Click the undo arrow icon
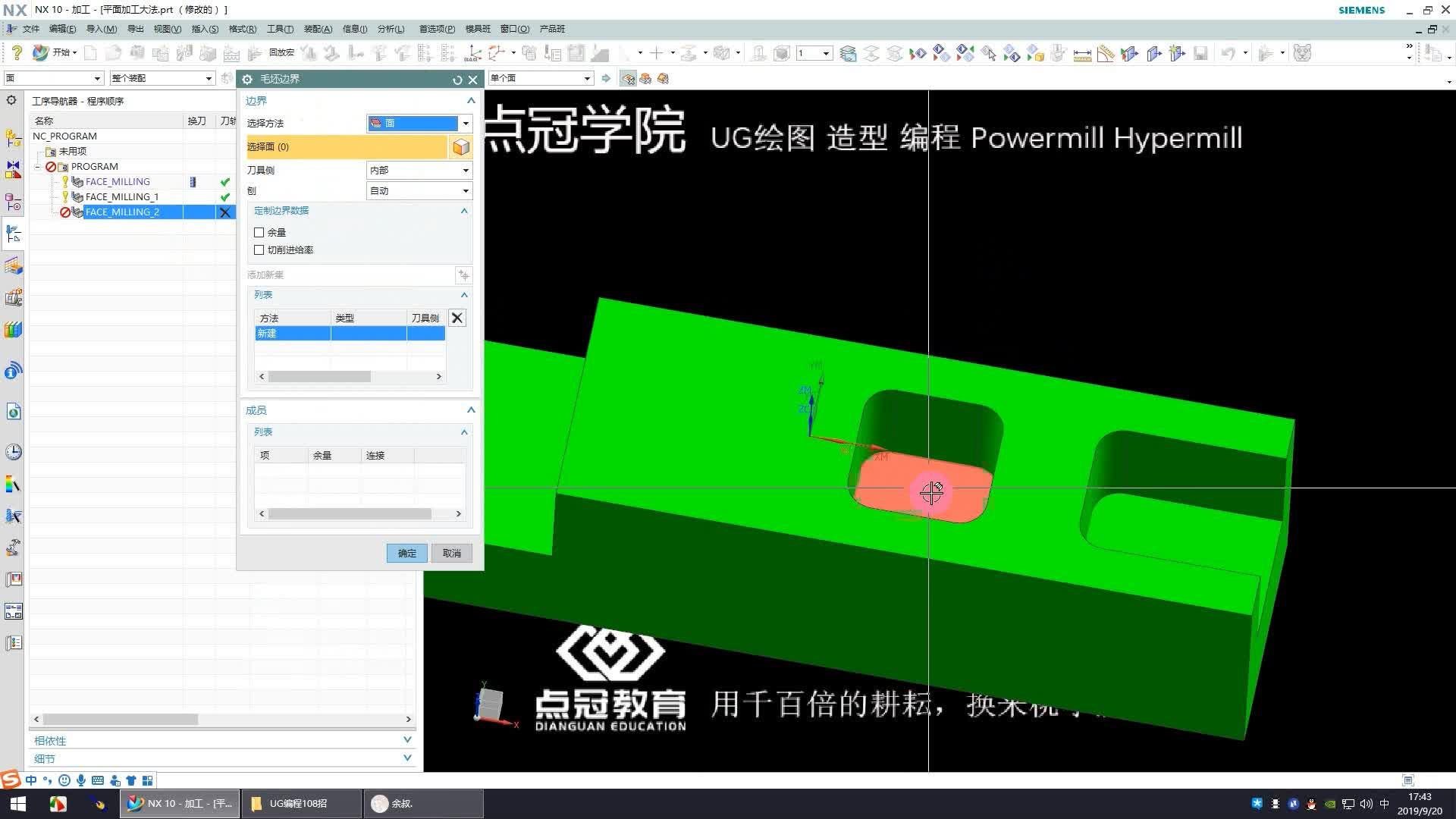Image resolution: width=1456 pixels, height=819 pixels. coord(1228,53)
